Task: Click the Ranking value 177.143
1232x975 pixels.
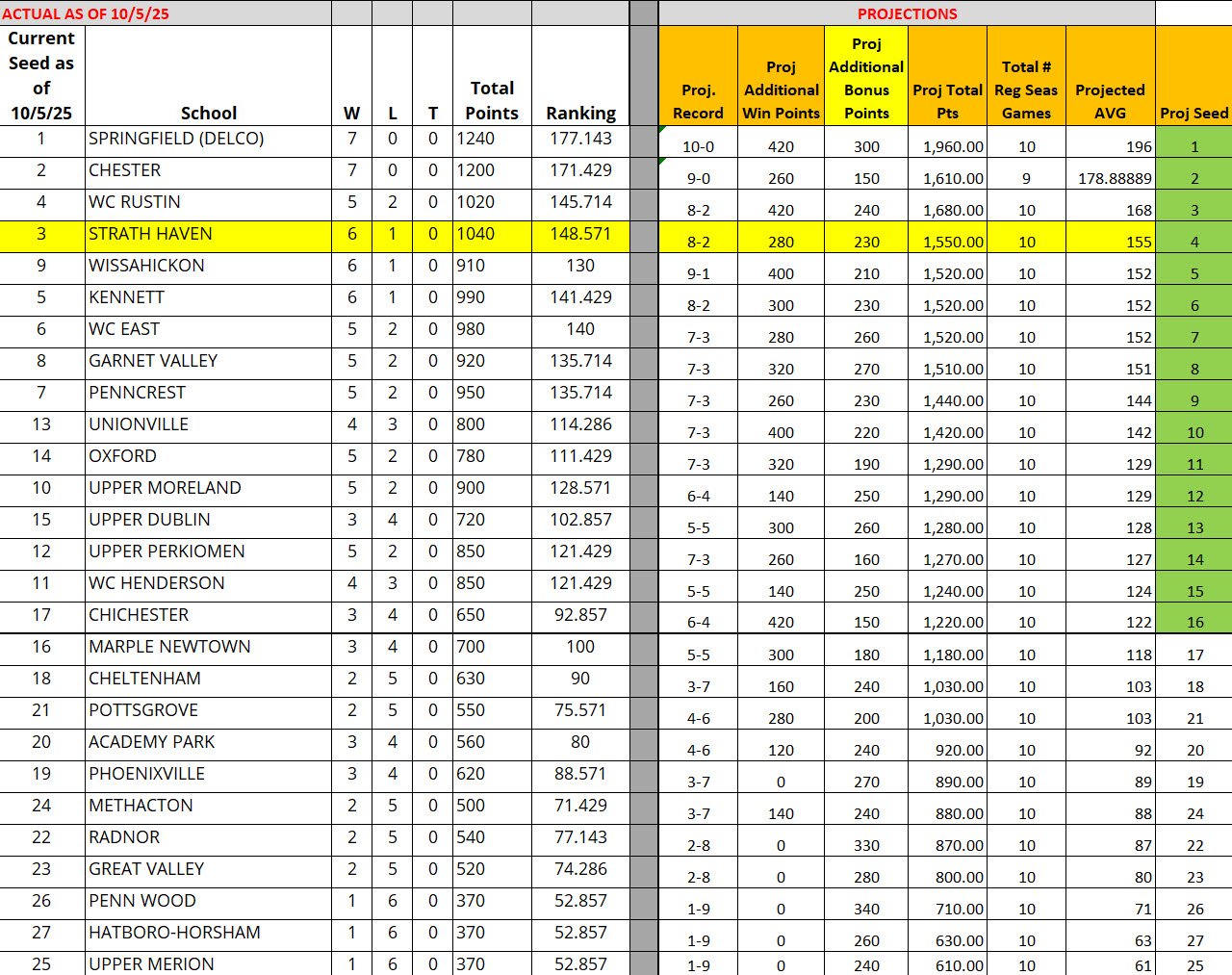Action: (580, 139)
